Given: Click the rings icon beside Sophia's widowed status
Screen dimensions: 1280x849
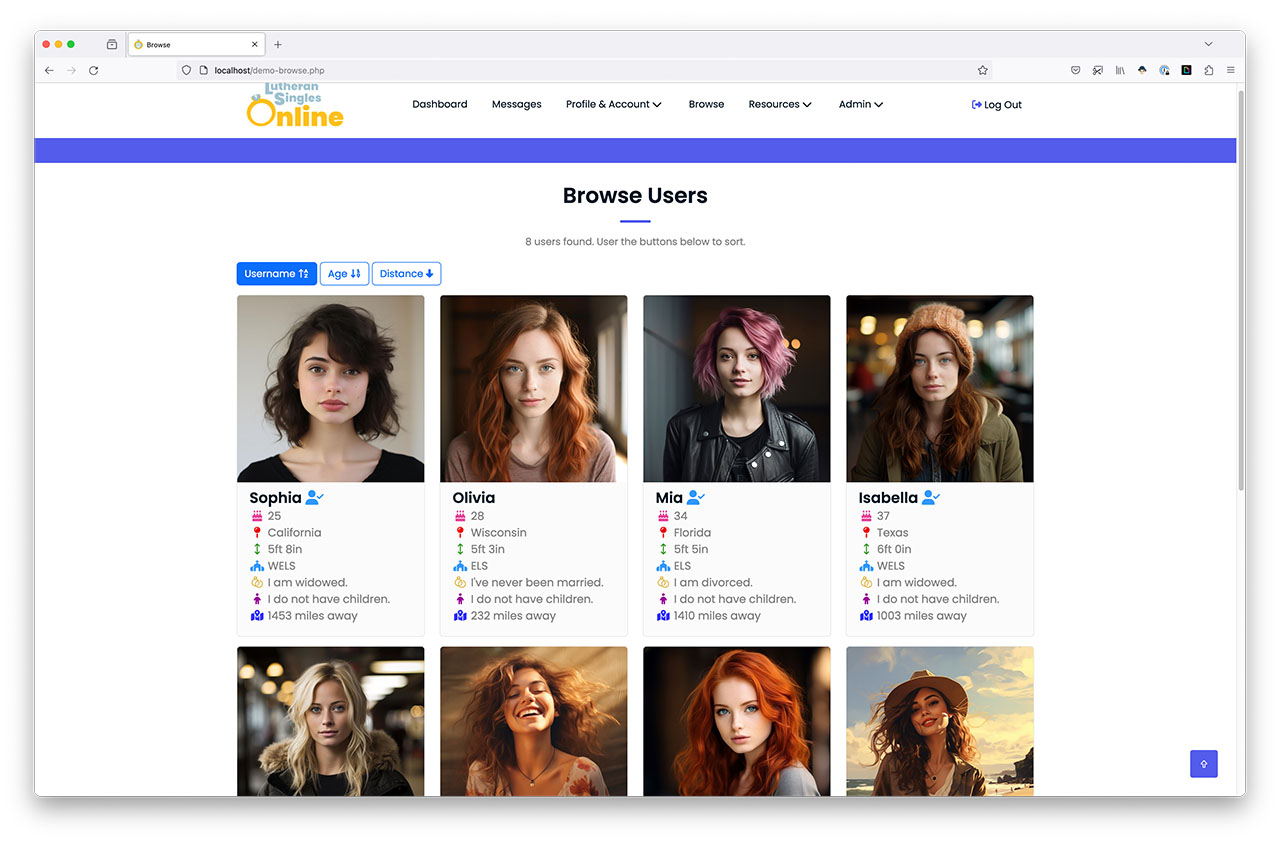Looking at the screenshot, I should 257,582.
